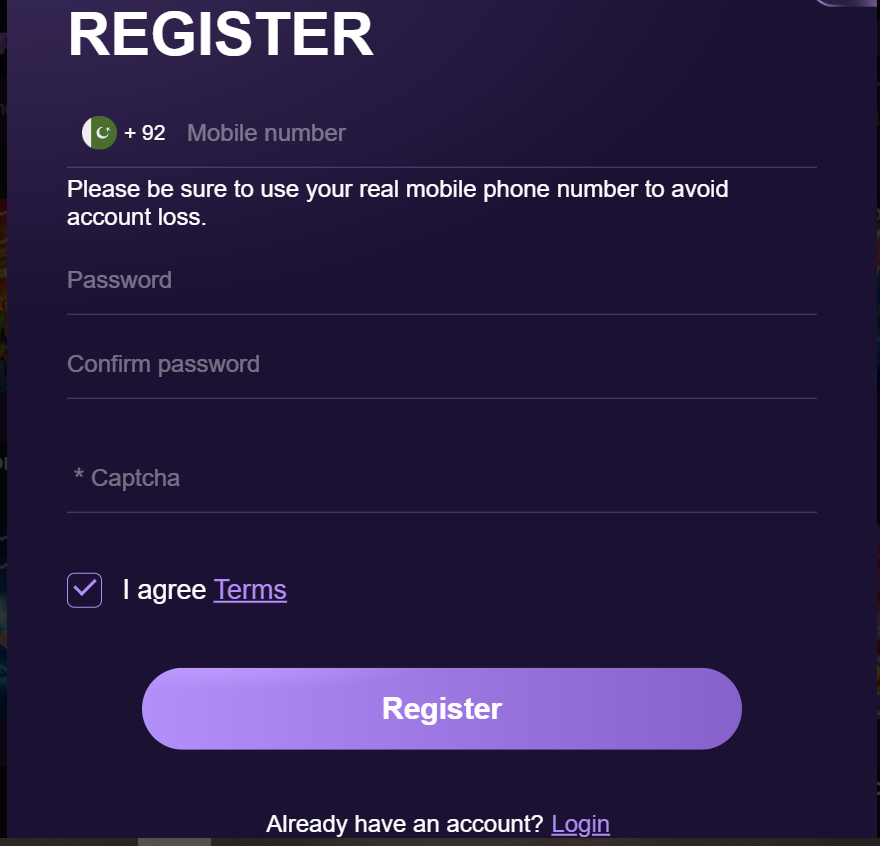Select the REGISTER page heading
The height and width of the screenshot is (846, 880).
point(219,35)
